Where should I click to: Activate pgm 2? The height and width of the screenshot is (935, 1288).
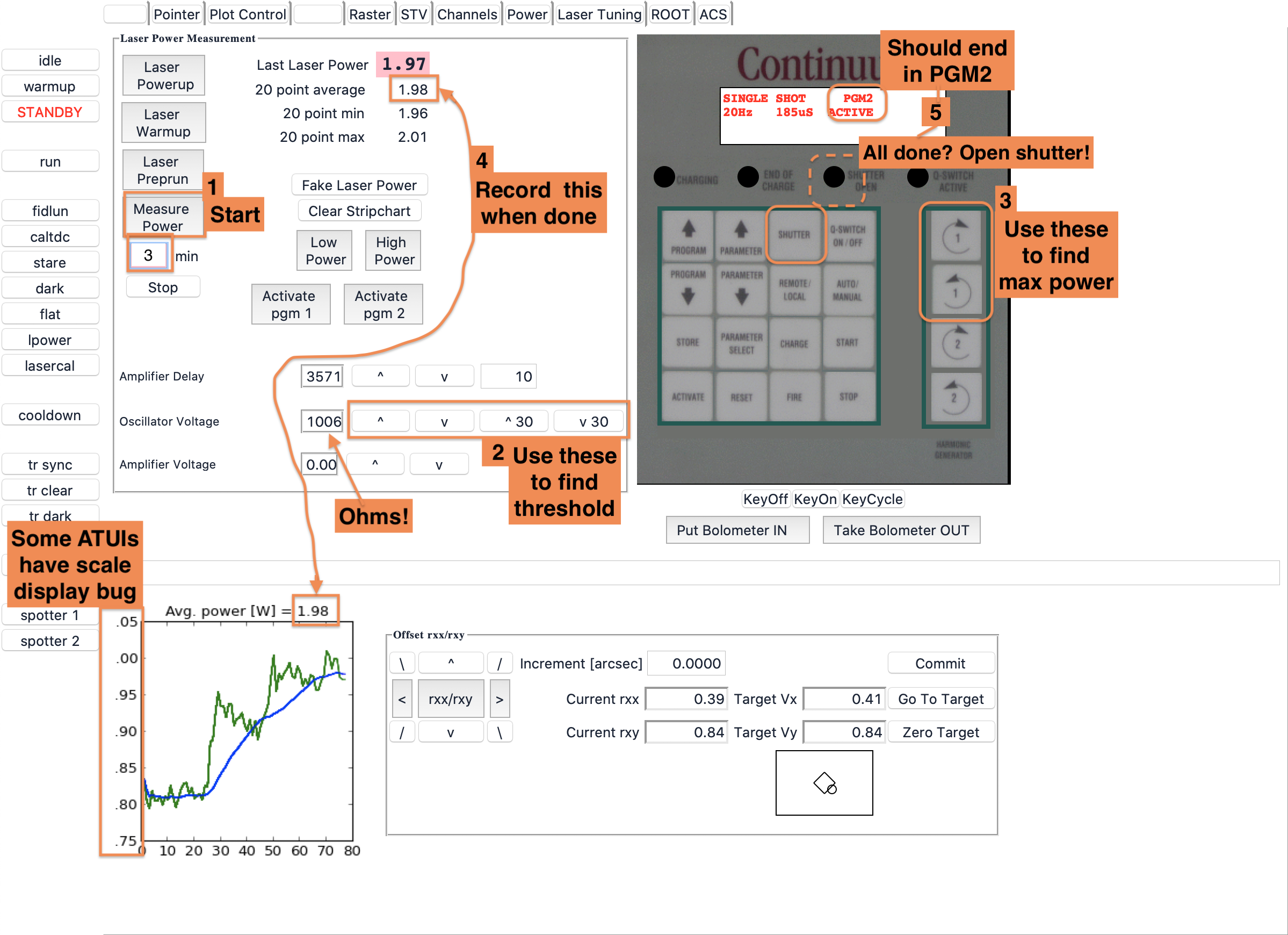[383, 304]
